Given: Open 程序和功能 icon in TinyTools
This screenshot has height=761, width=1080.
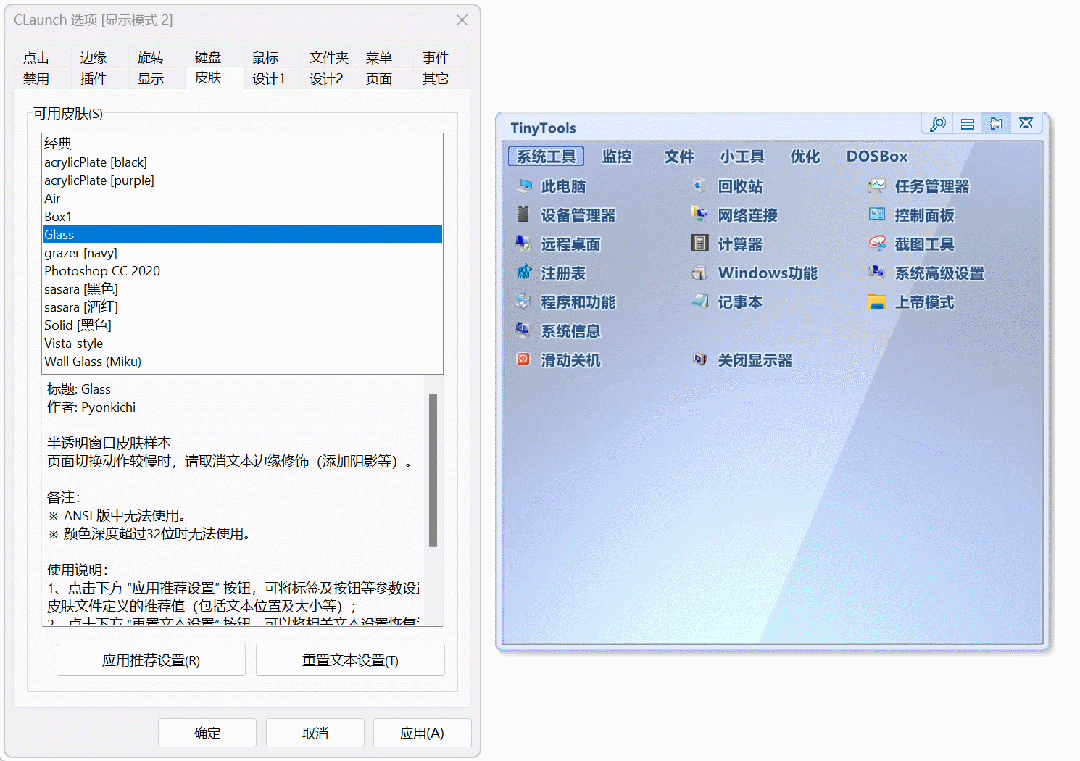Looking at the screenshot, I should (x=524, y=302).
